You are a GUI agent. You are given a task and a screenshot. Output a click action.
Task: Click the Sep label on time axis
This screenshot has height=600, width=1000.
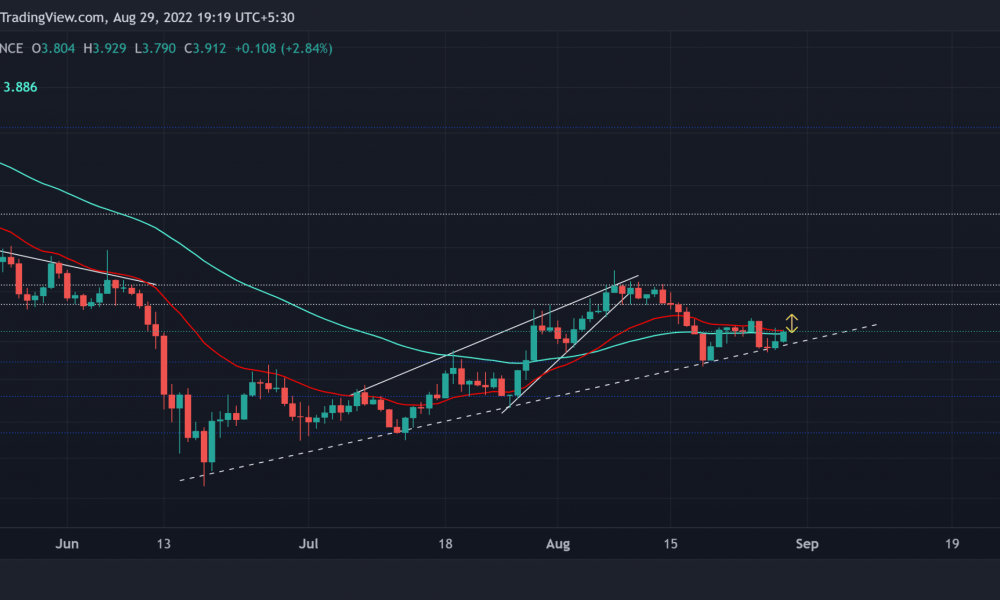pos(807,544)
